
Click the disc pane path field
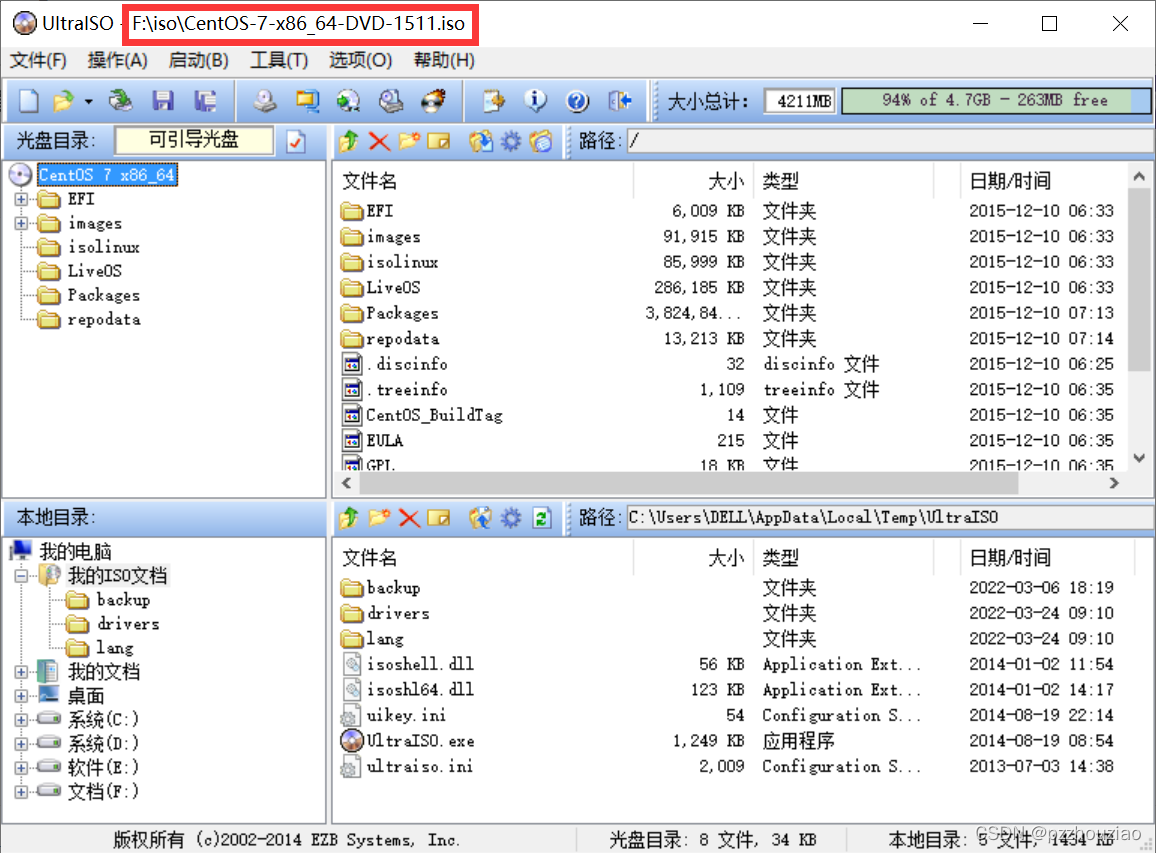[890, 141]
